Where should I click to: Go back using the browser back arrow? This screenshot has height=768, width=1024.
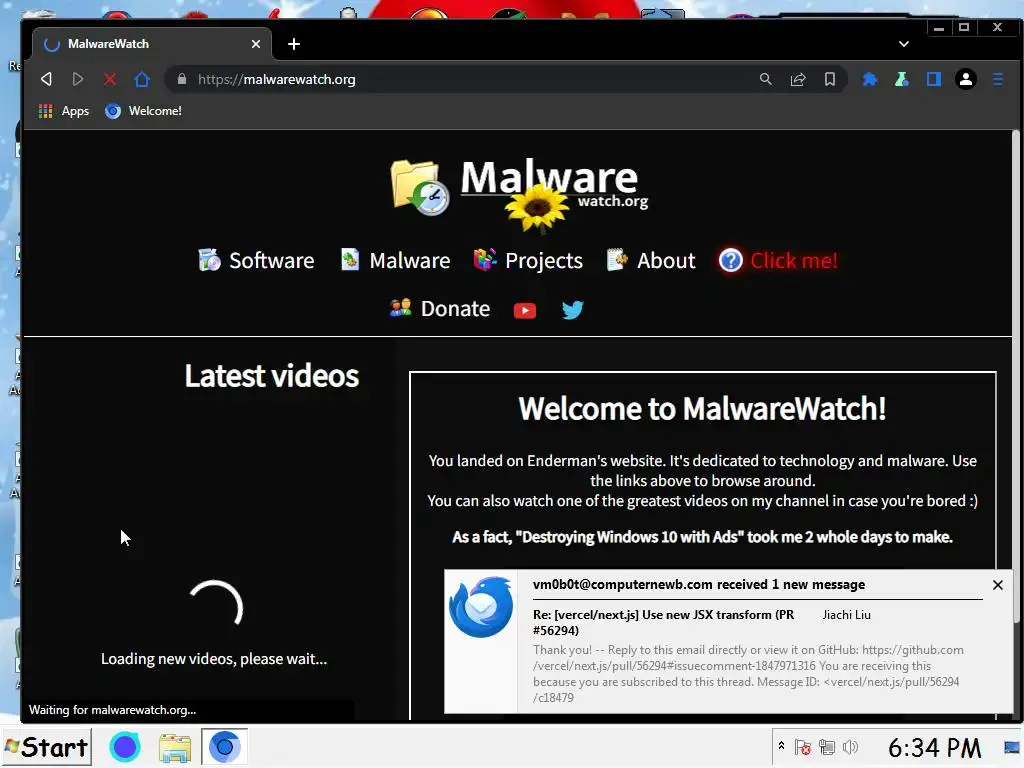coord(46,80)
